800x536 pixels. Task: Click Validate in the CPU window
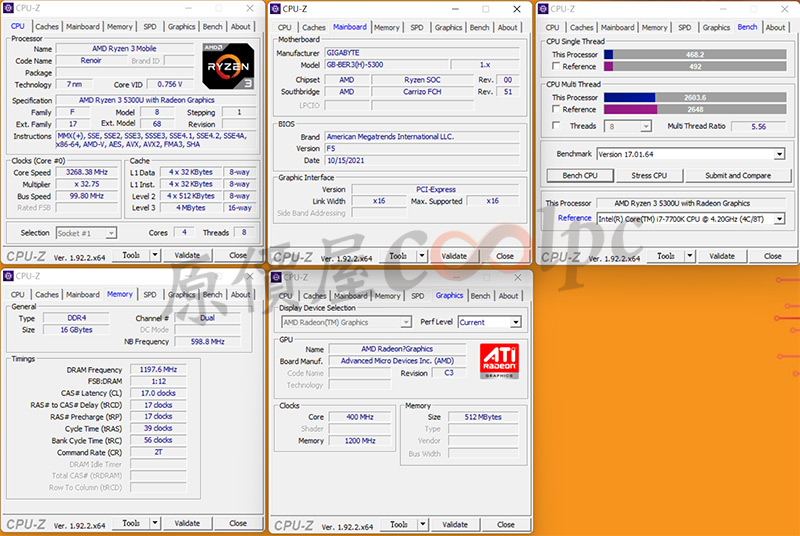pyautogui.click(x=187, y=255)
